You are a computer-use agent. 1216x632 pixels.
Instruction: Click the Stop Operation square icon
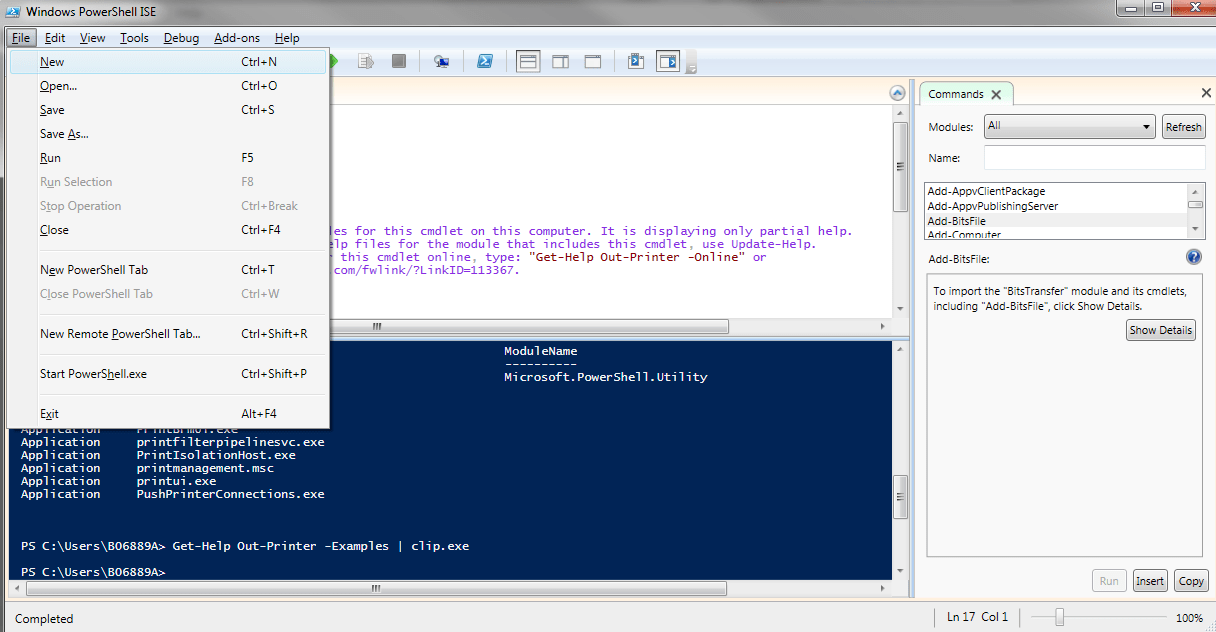(x=399, y=62)
